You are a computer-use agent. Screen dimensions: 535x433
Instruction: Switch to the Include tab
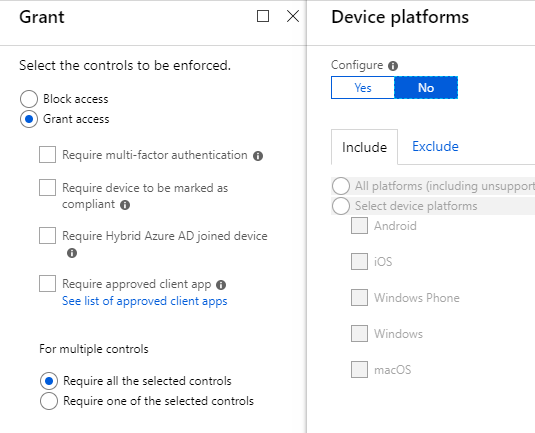pos(364,147)
